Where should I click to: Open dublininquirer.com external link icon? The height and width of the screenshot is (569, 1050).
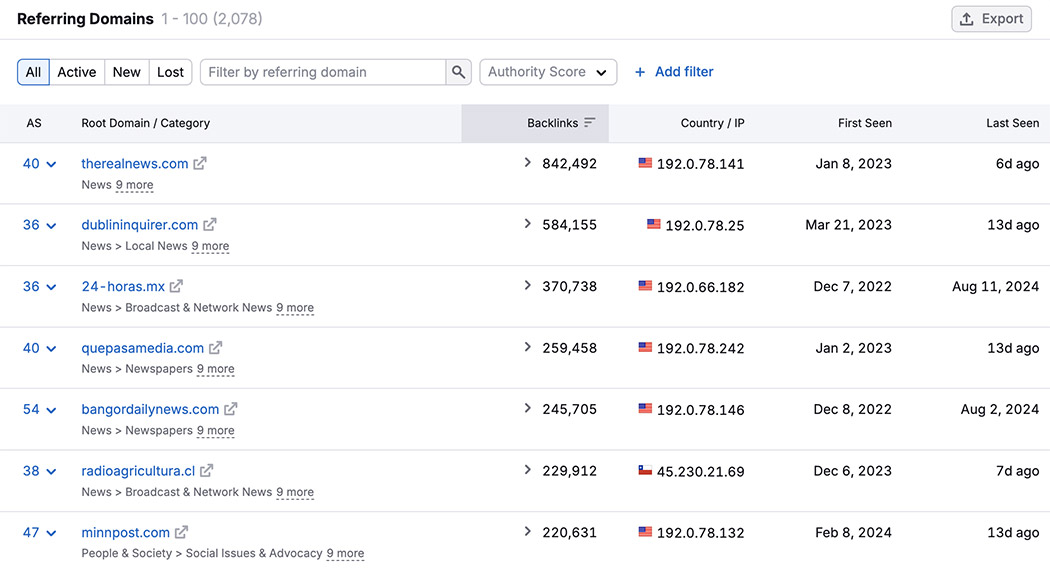coord(210,225)
